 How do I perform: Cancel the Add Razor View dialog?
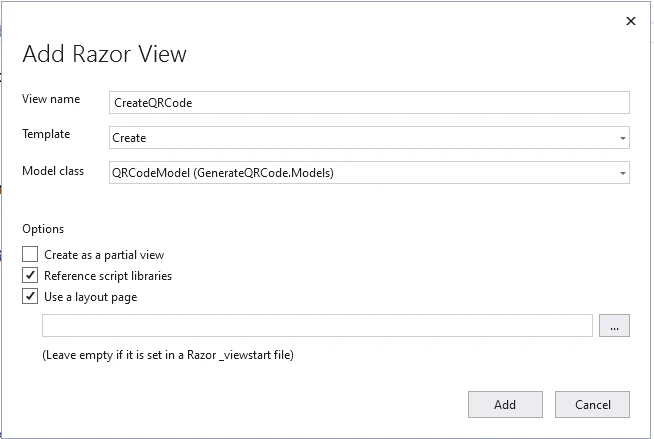592,404
